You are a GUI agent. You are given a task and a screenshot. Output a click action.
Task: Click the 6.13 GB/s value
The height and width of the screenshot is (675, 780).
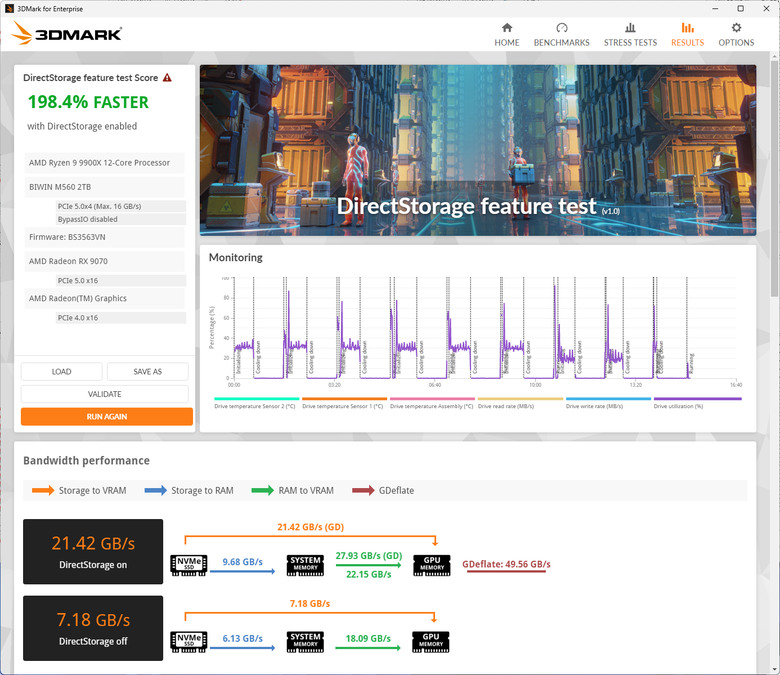point(242,638)
